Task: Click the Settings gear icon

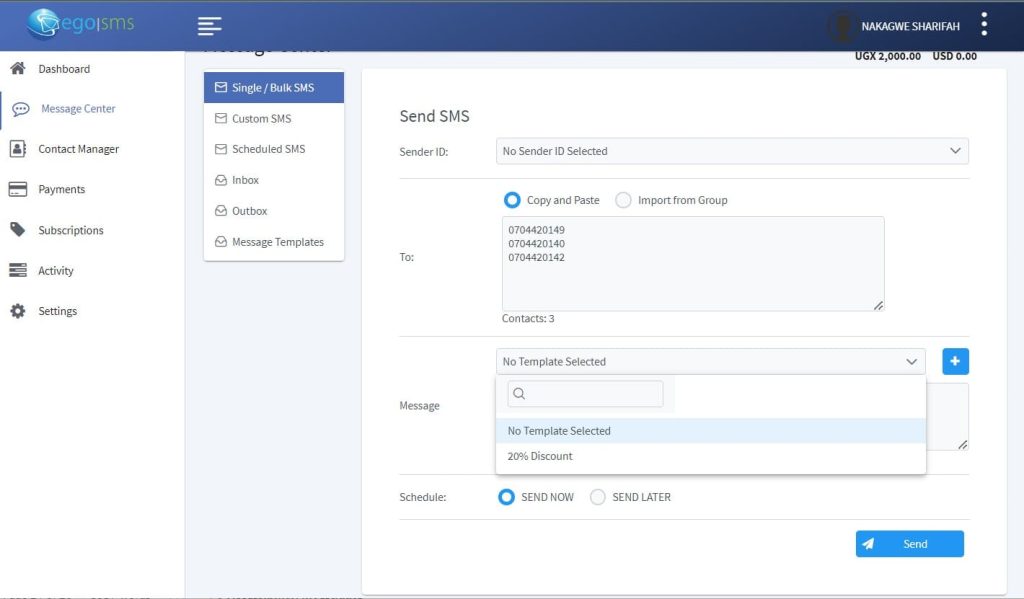Action: click(x=17, y=311)
